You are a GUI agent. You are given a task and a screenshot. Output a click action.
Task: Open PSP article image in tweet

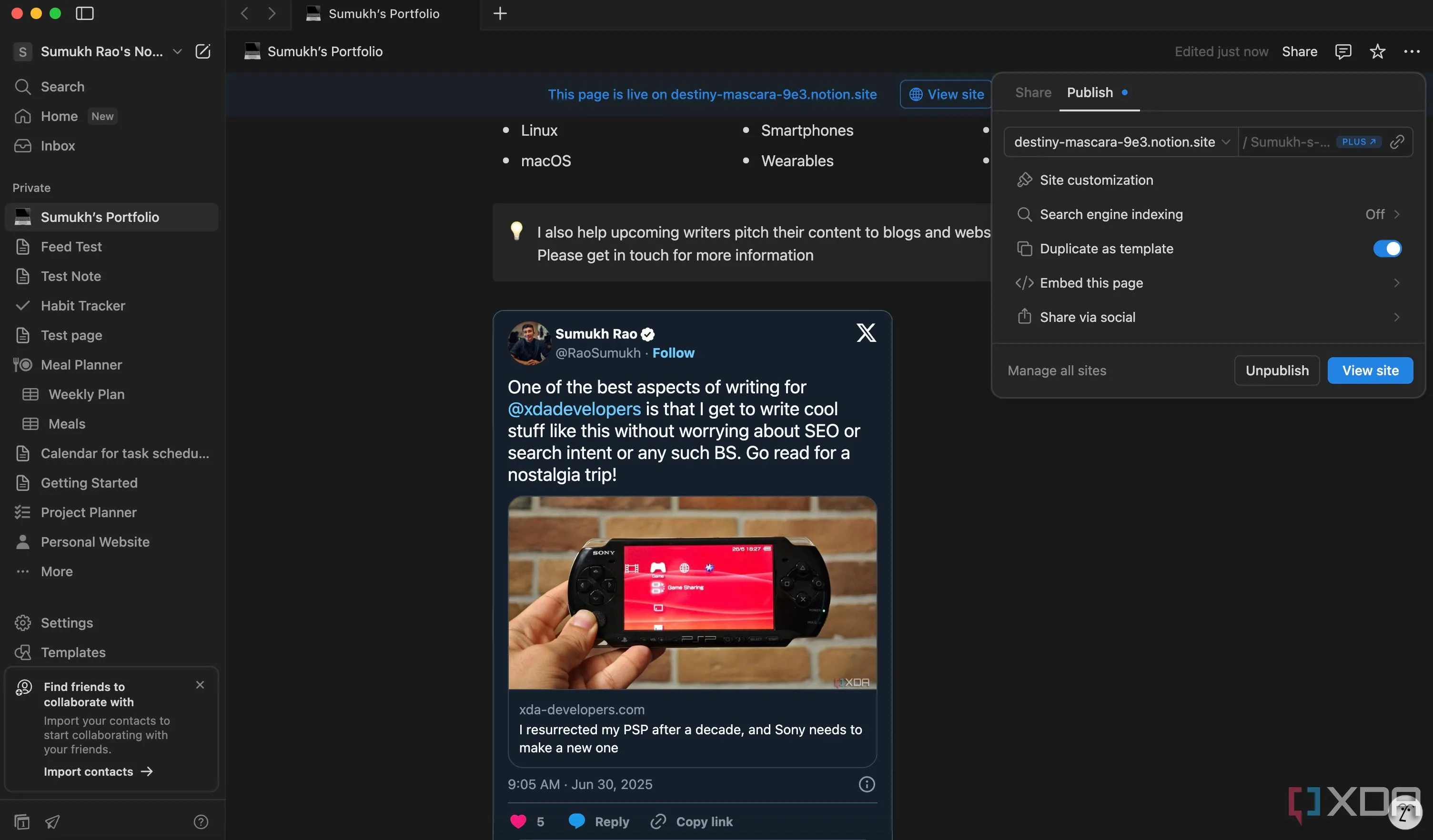coord(692,592)
